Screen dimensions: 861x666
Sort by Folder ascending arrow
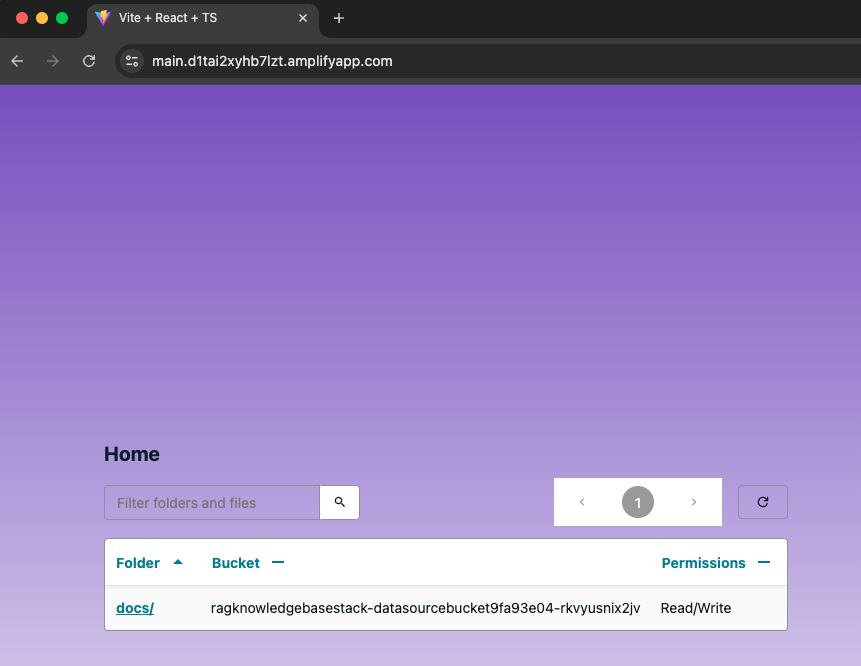pos(178,562)
